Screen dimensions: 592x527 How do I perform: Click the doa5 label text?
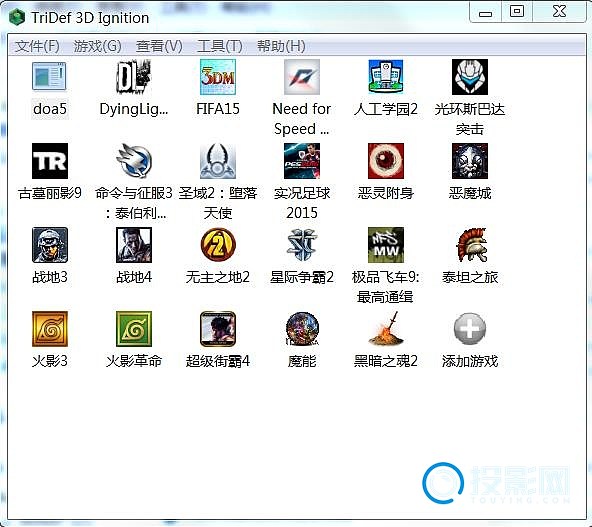(x=49, y=109)
